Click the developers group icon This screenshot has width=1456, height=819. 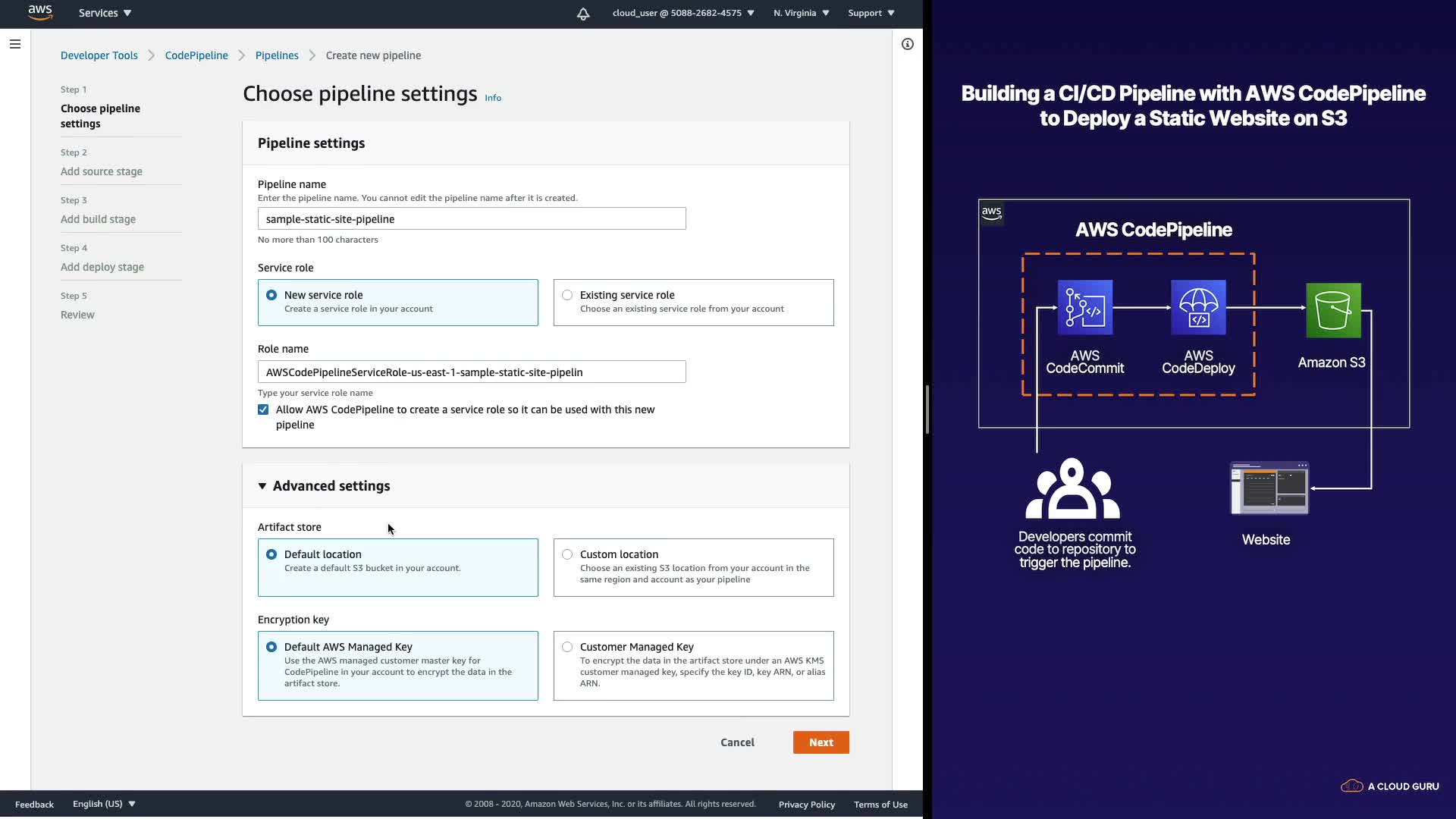[x=1072, y=489]
